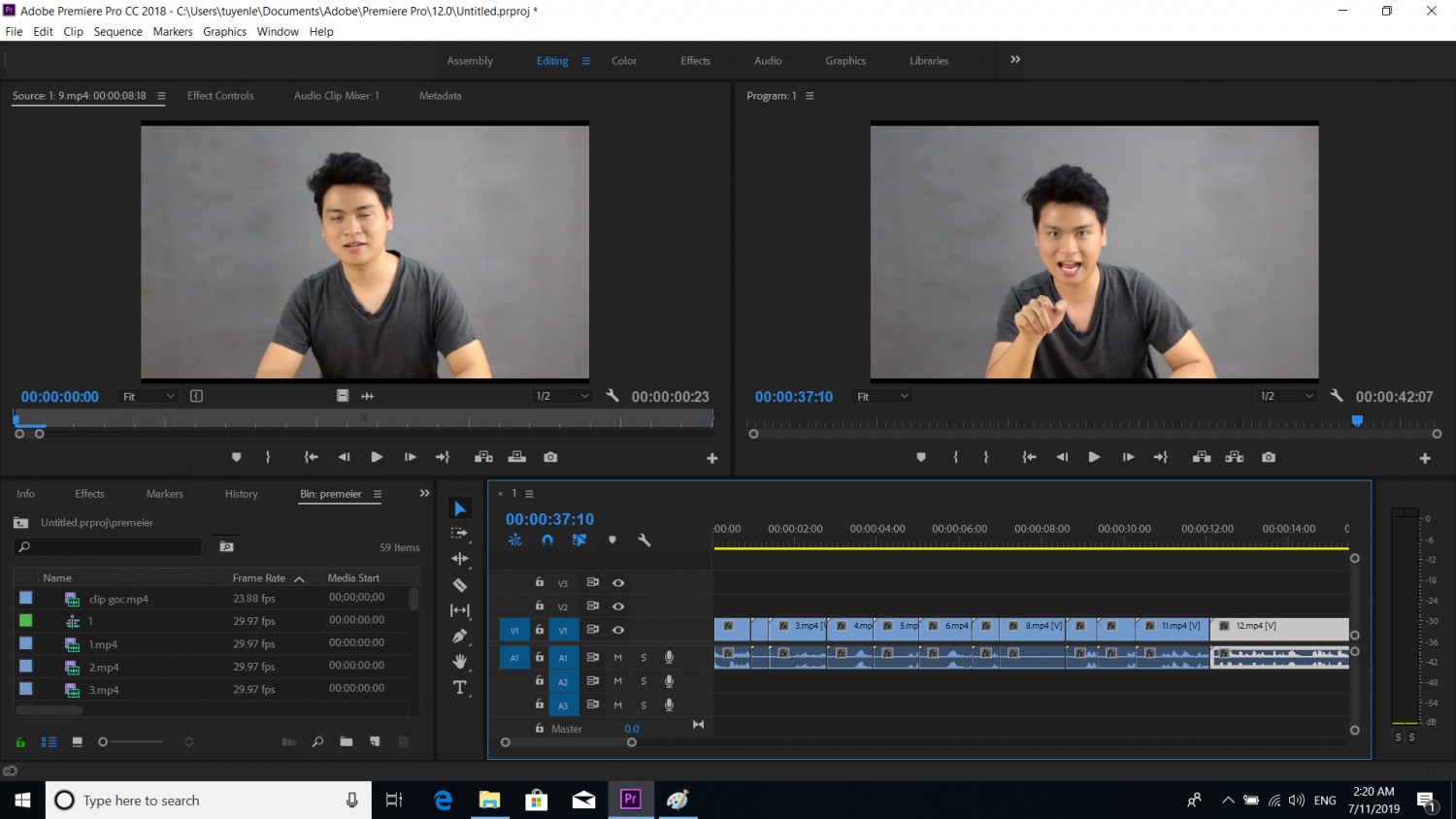Click Export Frame camera in Program monitor
Viewport: 1456px width, 819px height.
1269,457
